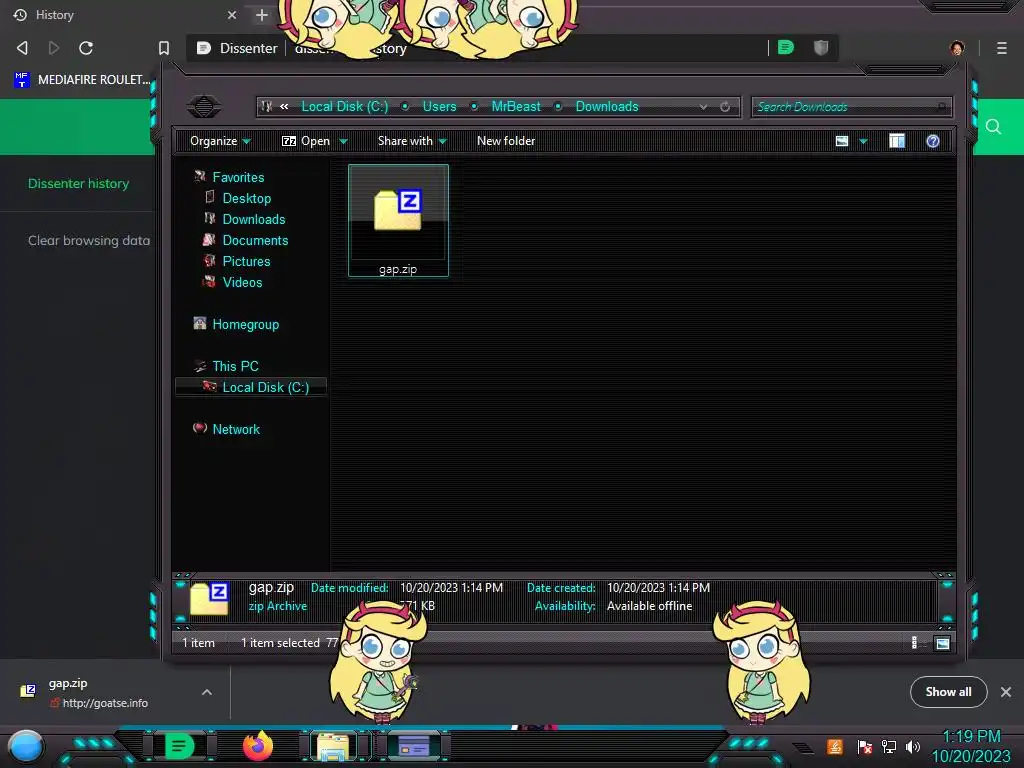Open the volume control tray icon
1024x768 pixels.
(913, 746)
